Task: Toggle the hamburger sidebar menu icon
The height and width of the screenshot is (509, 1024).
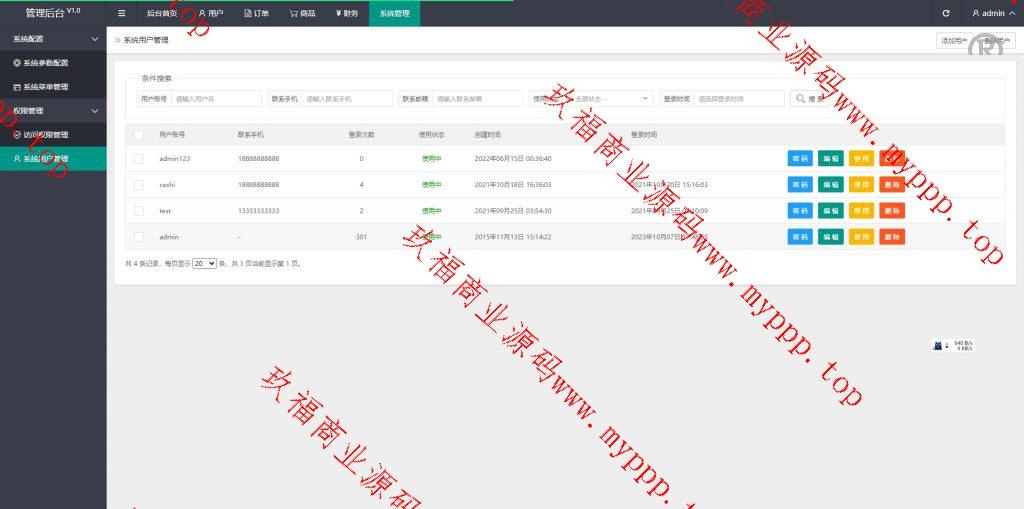Action: click(121, 13)
